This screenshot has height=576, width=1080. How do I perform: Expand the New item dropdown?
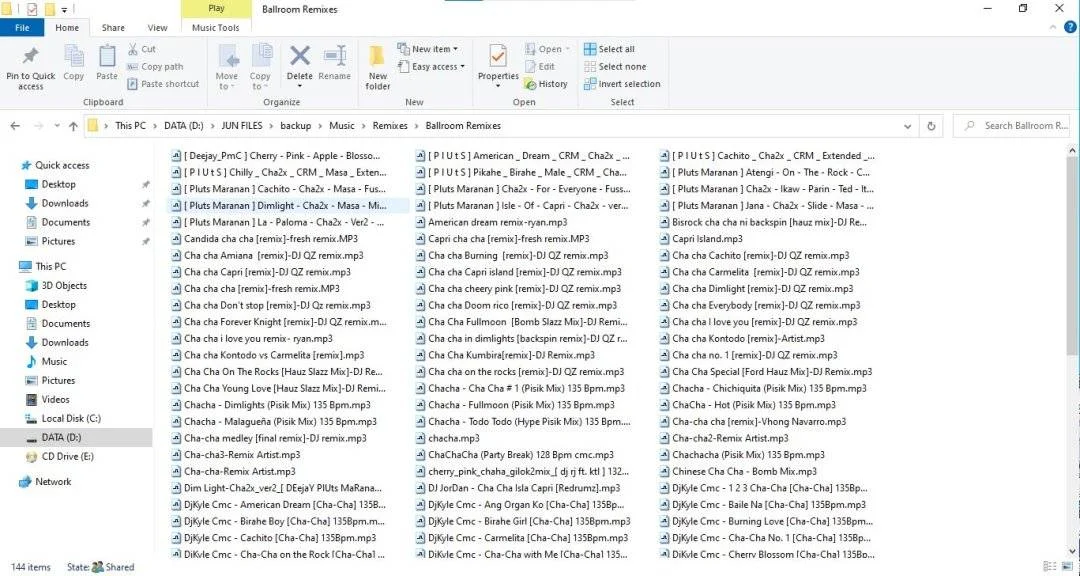point(455,50)
